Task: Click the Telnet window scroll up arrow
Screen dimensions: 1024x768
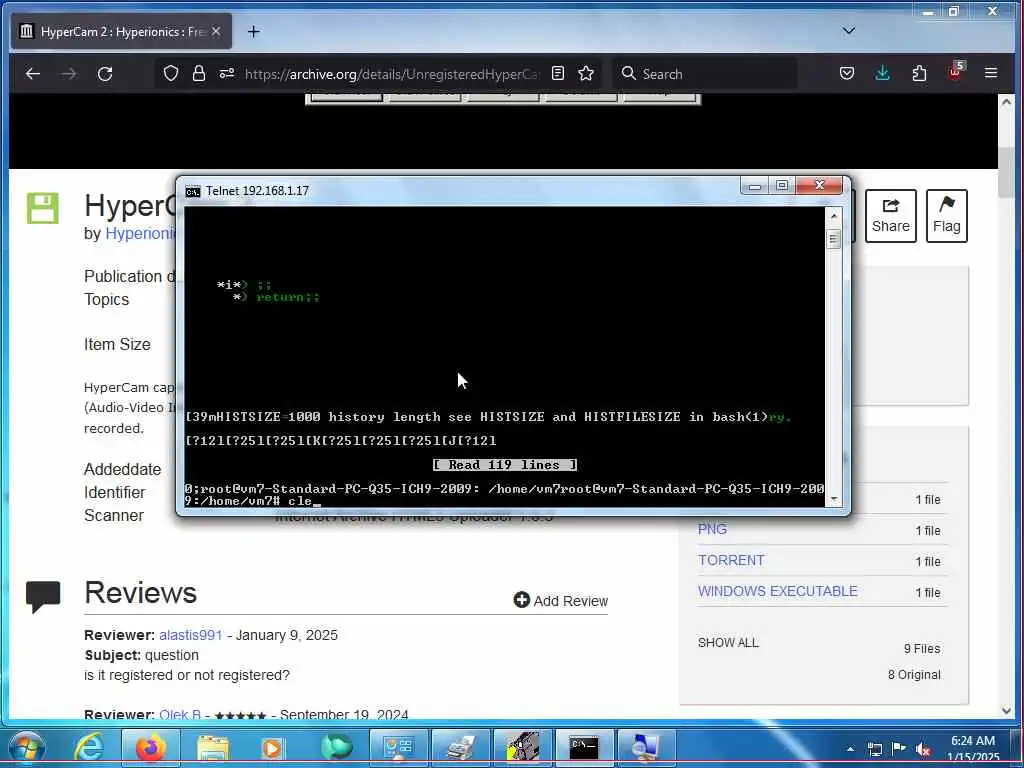Action: click(833, 216)
